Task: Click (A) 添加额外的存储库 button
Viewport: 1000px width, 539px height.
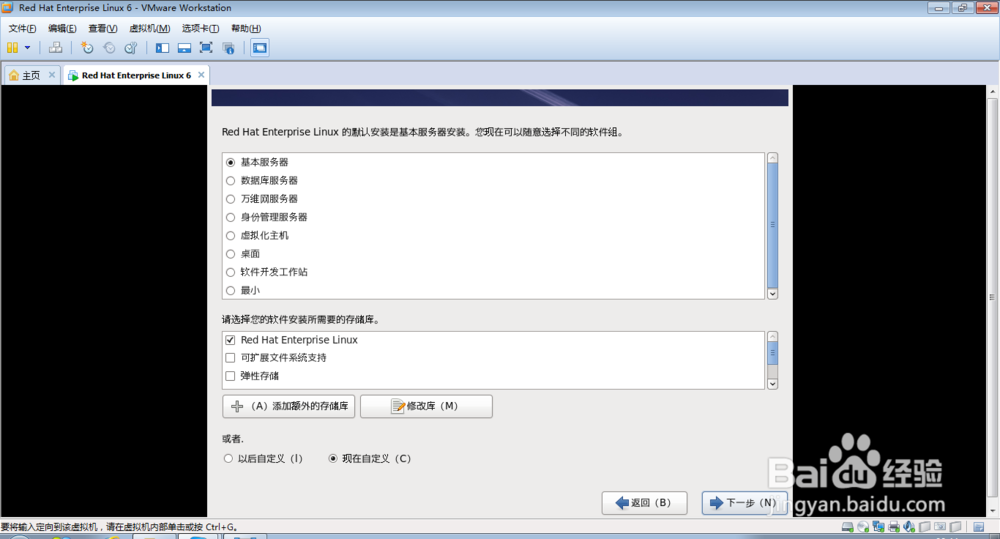Action: 288,406
